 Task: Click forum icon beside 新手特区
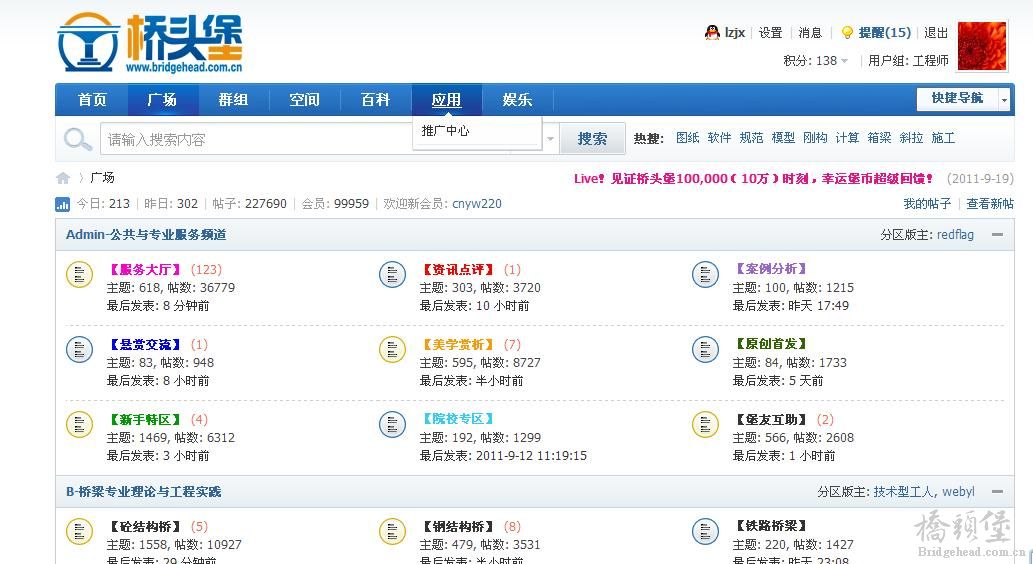80,425
